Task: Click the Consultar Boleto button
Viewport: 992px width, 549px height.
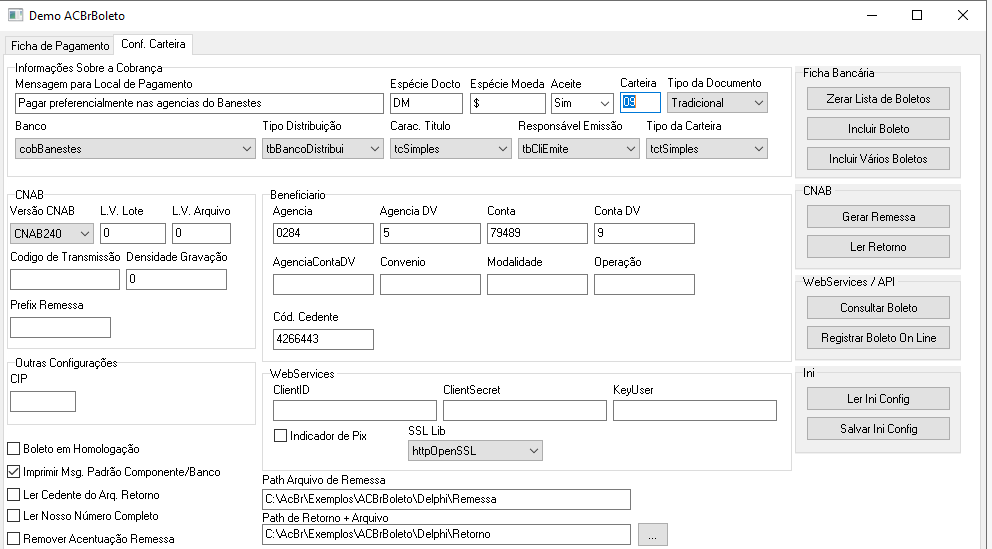Action: (878, 307)
